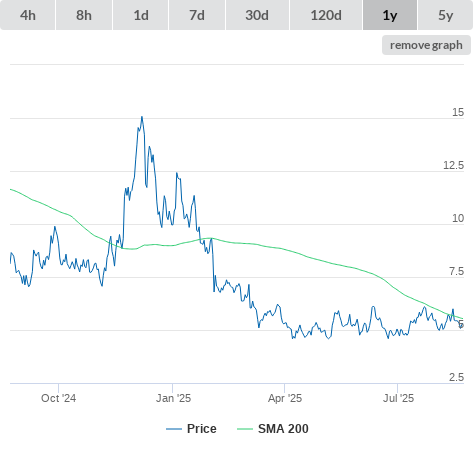Choose the 1d time range tab
The image size is (474, 455).
[141, 15]
